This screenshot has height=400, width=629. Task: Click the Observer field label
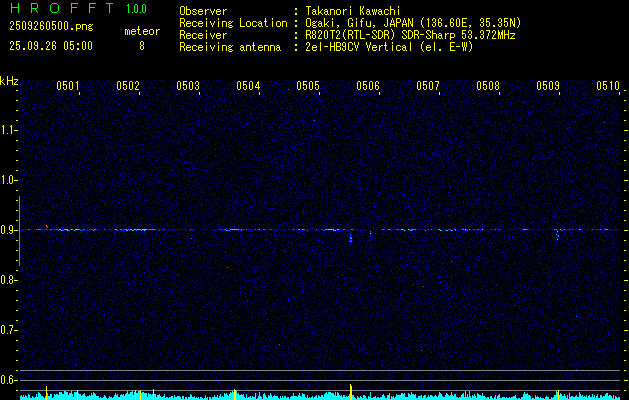203,11
